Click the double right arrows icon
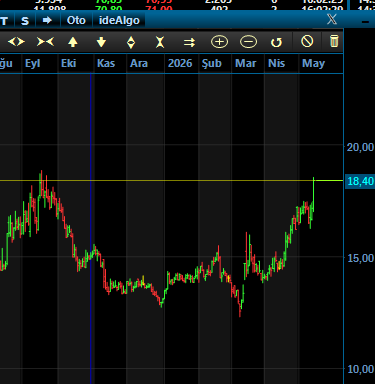This screenshot has width=375, height=384. coord(189,42)
